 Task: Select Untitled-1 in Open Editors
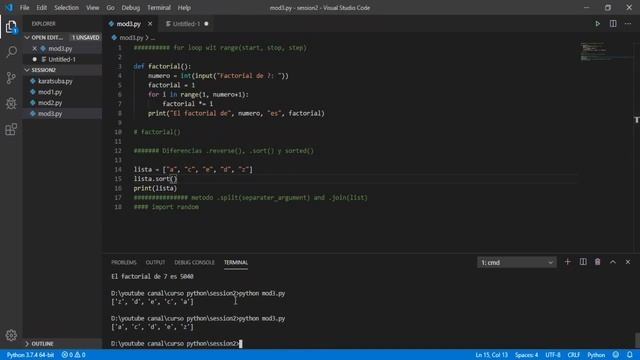62,60
